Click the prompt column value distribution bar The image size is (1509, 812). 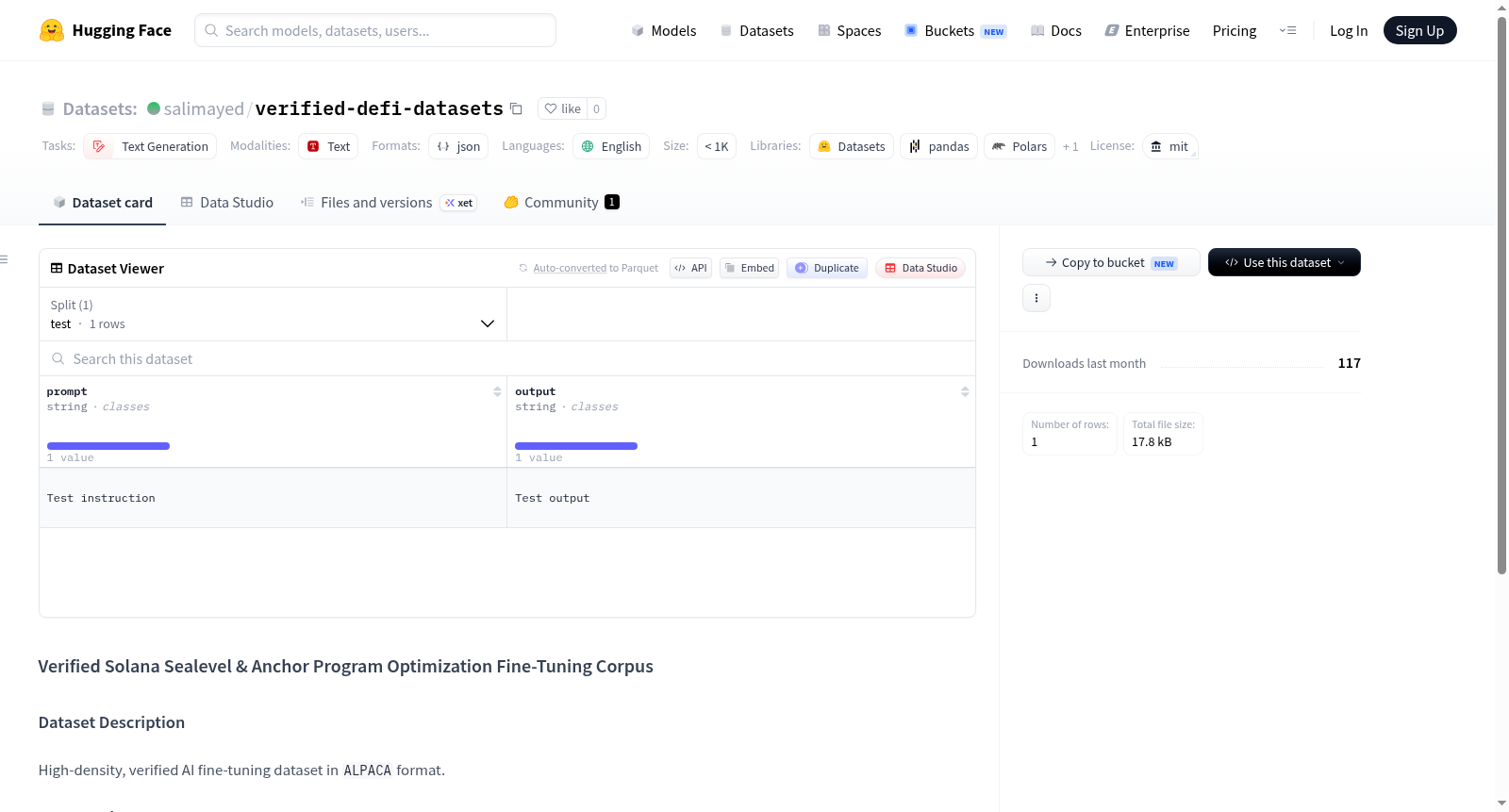coord(108,446)
